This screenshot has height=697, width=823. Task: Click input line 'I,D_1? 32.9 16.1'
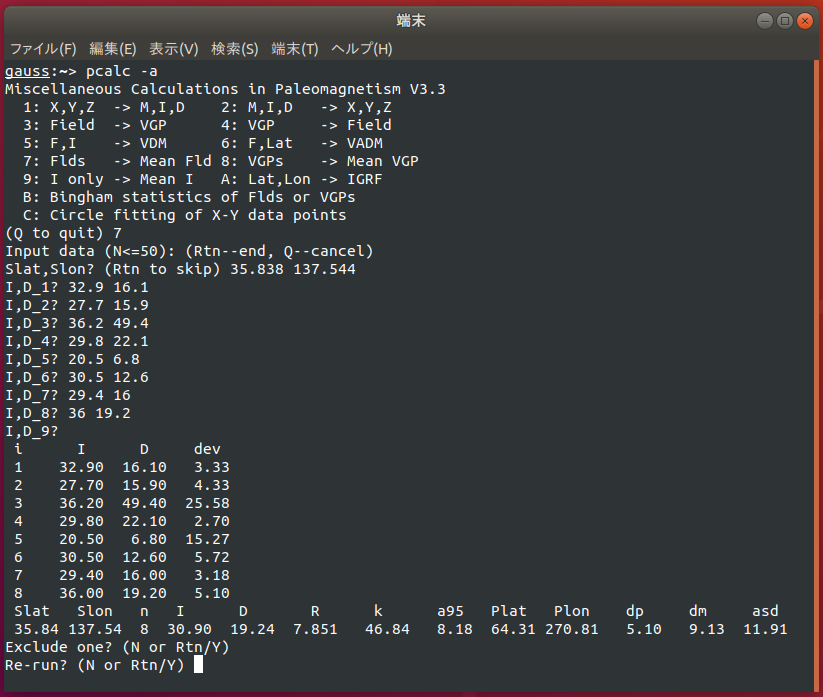(x=77, y=288)
